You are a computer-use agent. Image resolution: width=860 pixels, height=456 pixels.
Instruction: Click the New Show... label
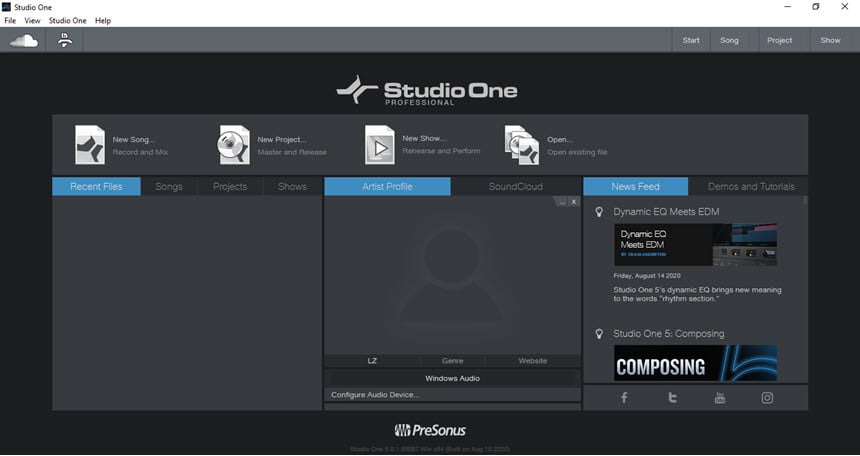[x=424, y=138]
